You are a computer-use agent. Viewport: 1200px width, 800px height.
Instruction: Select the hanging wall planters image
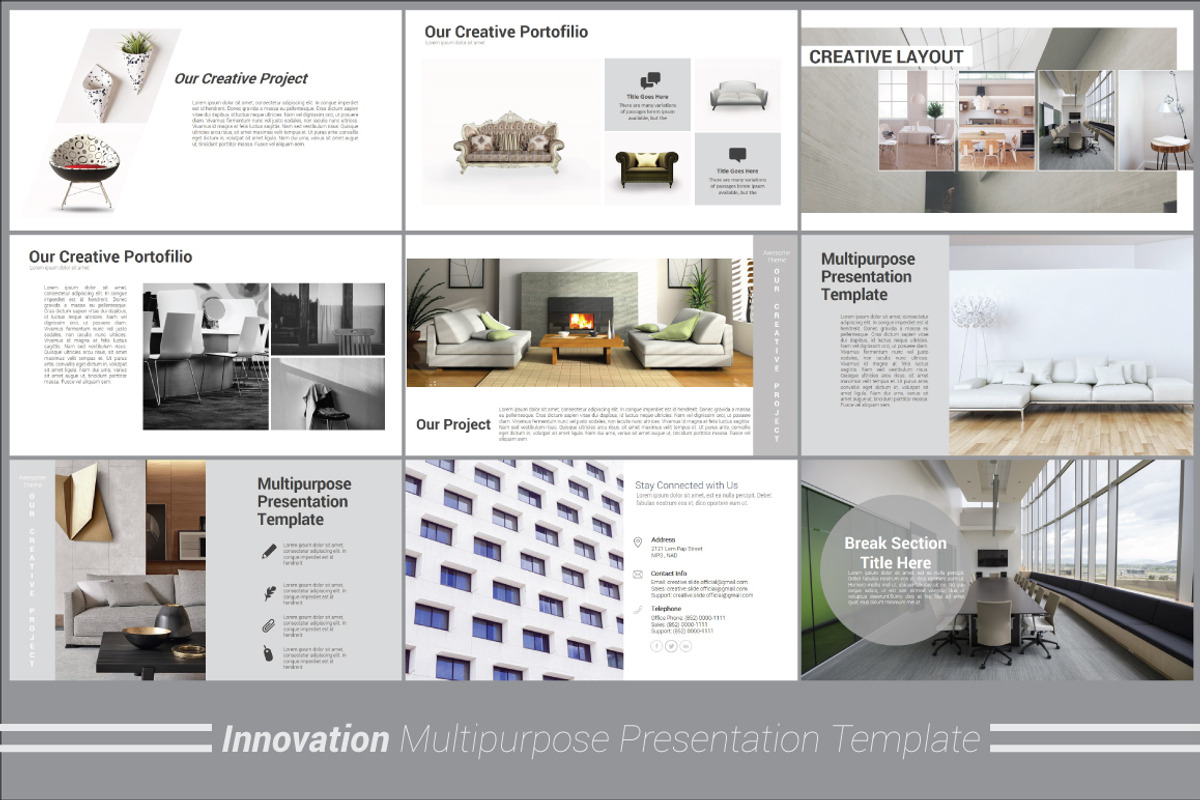click(120, 75)
